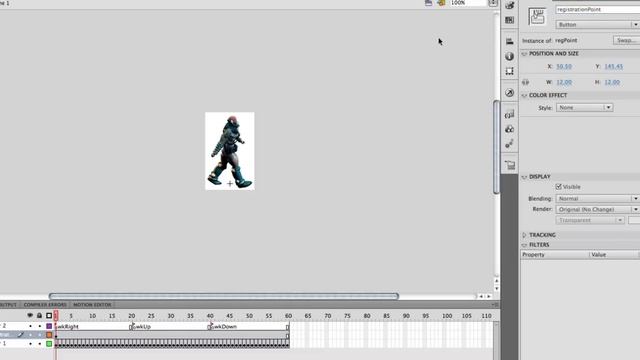The image size is (640, 360).
Task: Click the button symbol icon in Properties
Action: 537,16
